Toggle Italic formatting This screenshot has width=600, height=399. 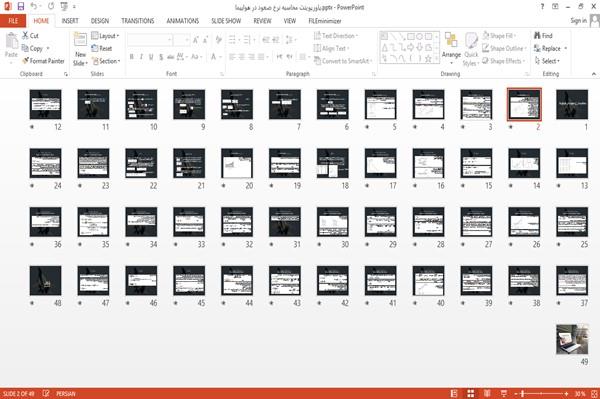click(x=141, y=57)
